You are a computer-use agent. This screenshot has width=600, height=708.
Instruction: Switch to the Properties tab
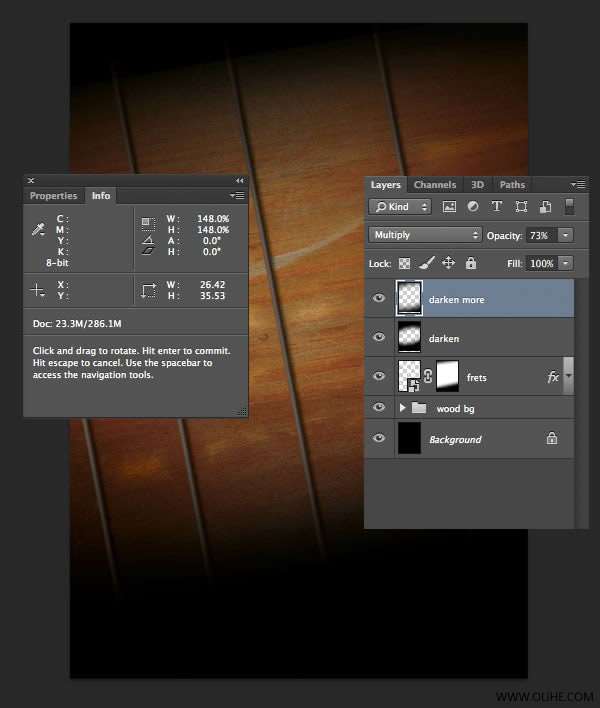click(x=53, y=196)
